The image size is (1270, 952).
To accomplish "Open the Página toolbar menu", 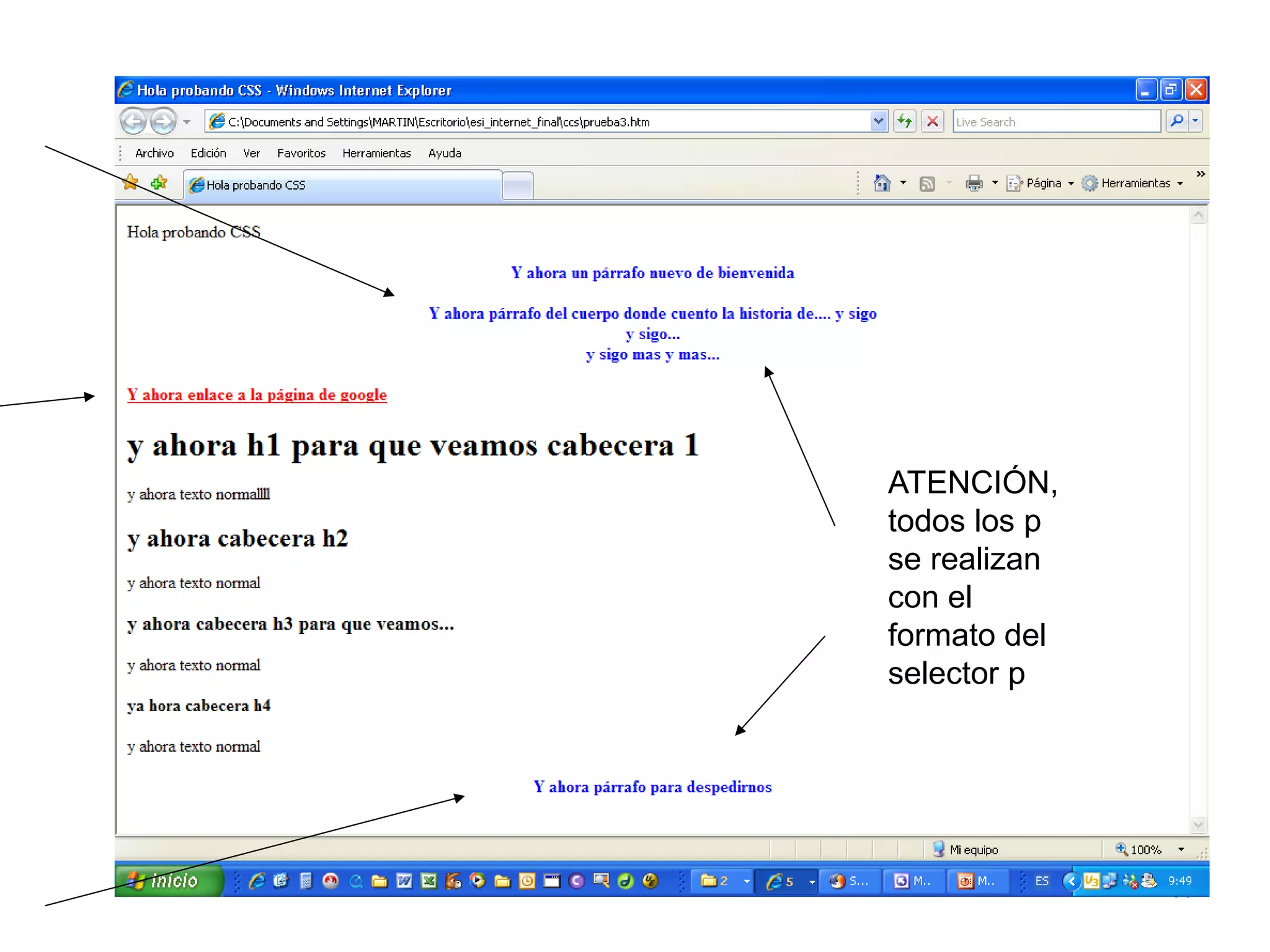I will coord(1040,183).
